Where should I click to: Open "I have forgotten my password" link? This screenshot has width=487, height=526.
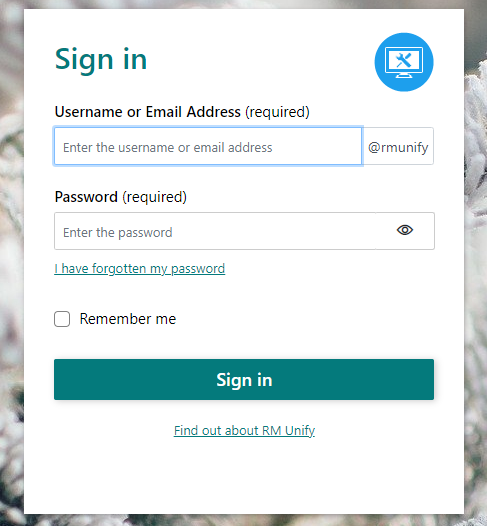pyautogui.click(x=140, y=269)
